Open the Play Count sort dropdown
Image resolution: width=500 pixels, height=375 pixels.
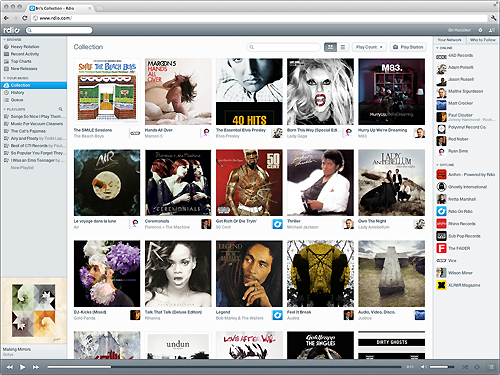(x=369, y=47)
